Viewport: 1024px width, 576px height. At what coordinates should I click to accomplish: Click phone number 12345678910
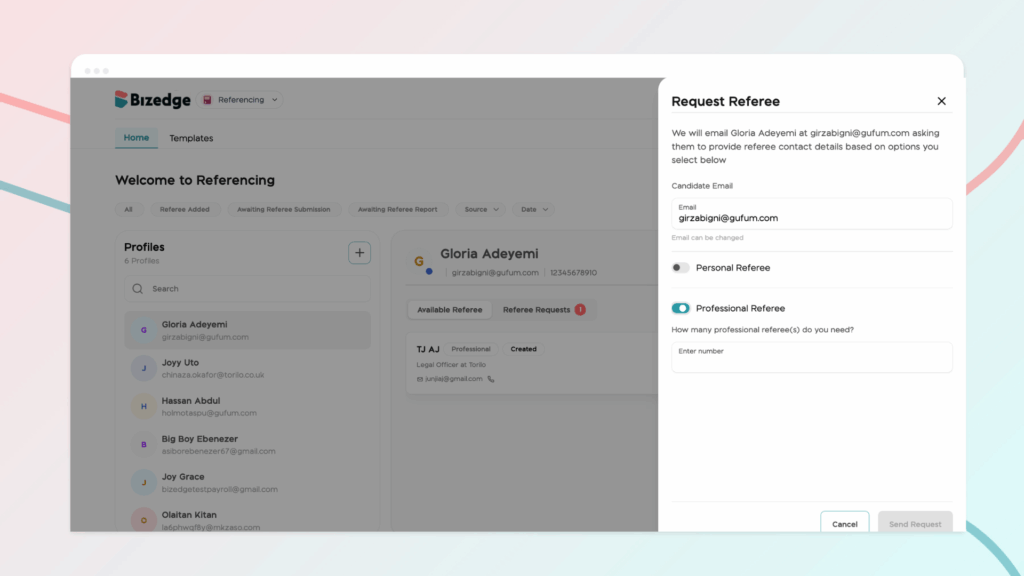click(573, 272)
